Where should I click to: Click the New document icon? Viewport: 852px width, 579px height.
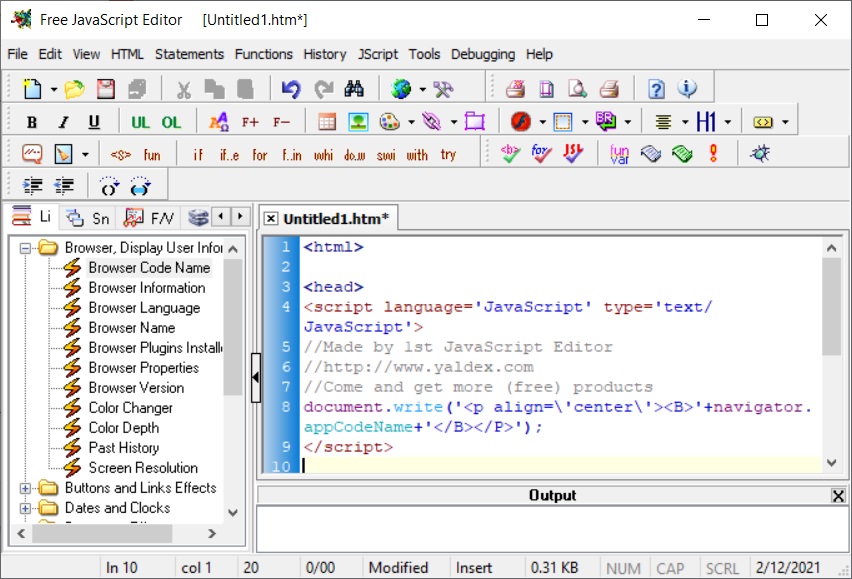pyautogui.click(x=32, y=89)
